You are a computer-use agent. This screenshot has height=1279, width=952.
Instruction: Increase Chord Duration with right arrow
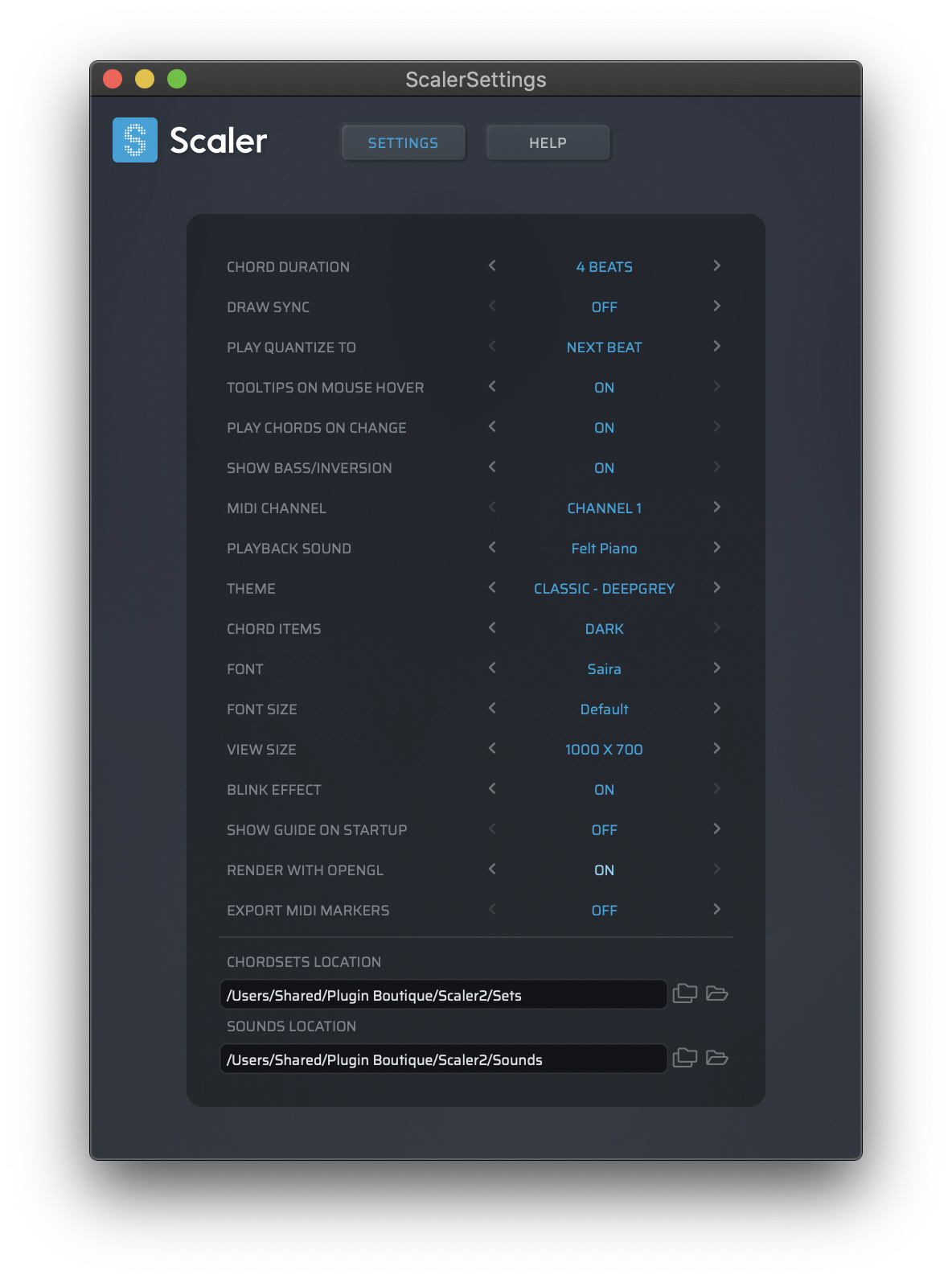pyautogui.click(x=716, y=265)
